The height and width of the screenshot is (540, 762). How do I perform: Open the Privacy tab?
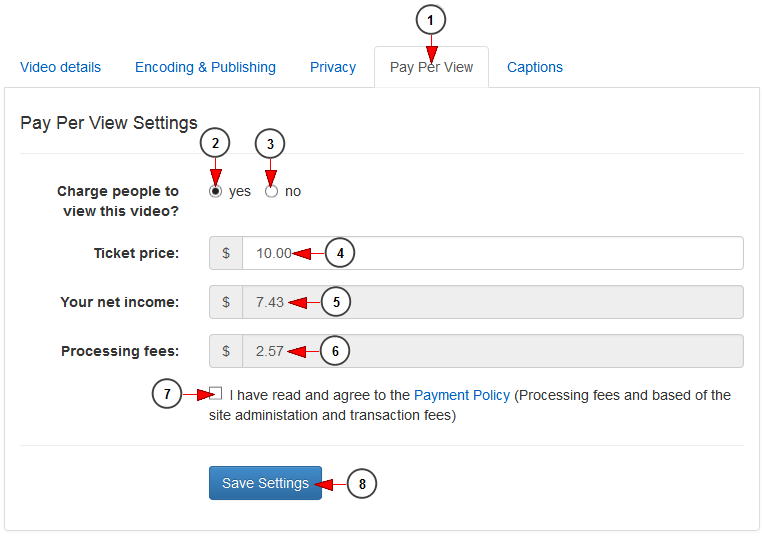click(x=333, y=67)
